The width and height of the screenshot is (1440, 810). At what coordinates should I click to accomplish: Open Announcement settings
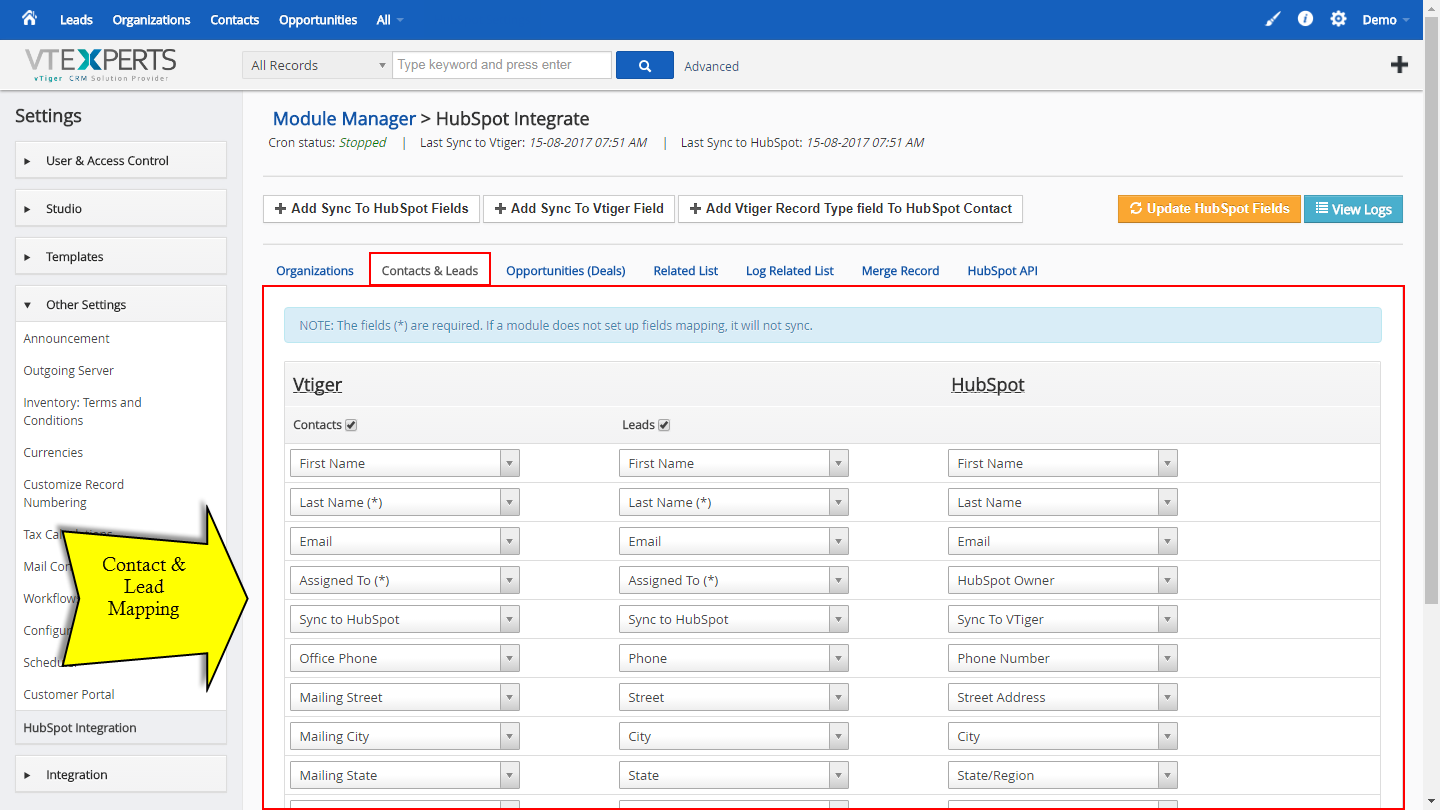67,338
